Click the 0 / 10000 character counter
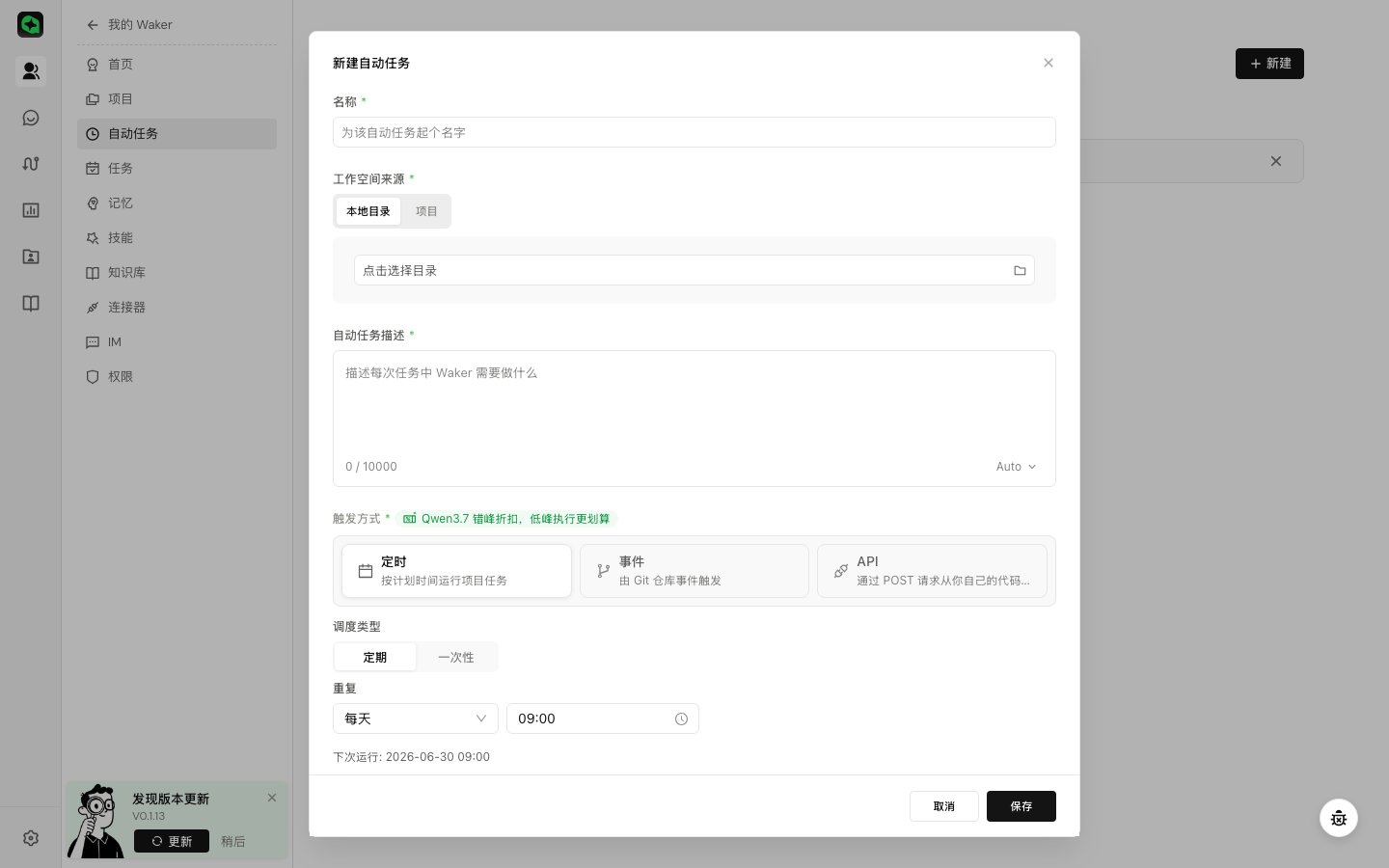This screenshot has height=868, width=1389. click(x=371, y=467)
